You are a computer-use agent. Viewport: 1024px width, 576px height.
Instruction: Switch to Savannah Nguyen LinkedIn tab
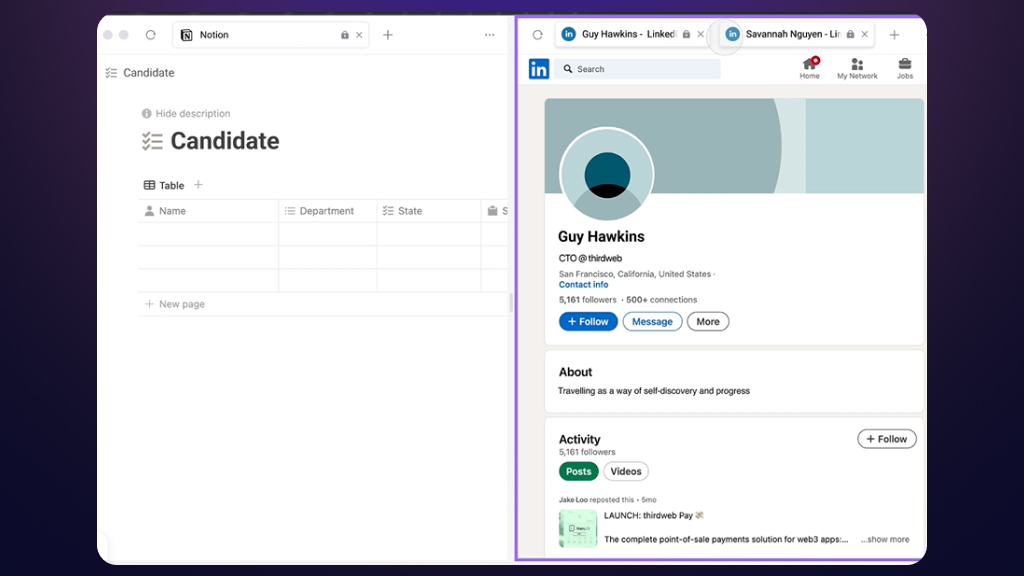pyautogui.click(x=784, y=35)
